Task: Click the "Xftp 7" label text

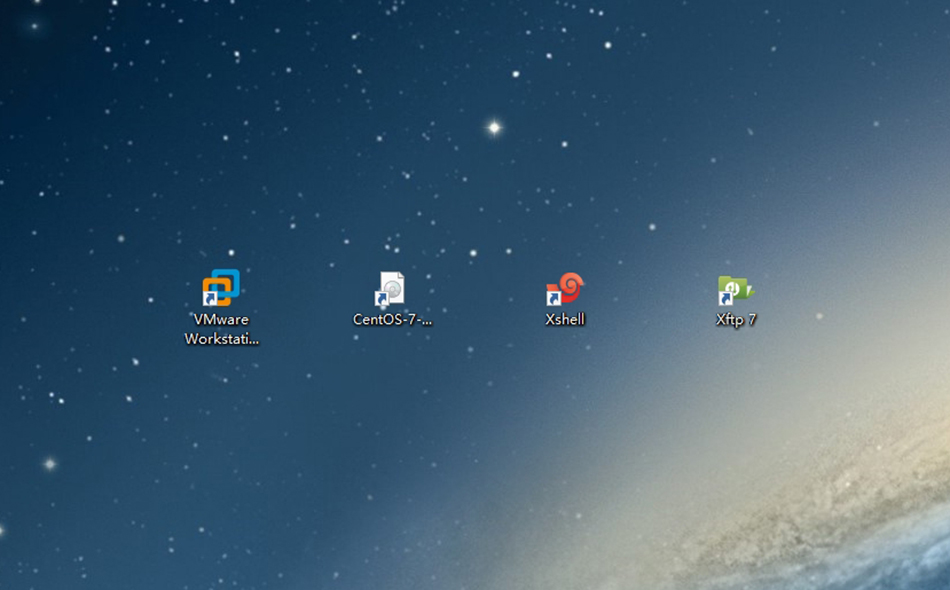Action: coord(736,320)
